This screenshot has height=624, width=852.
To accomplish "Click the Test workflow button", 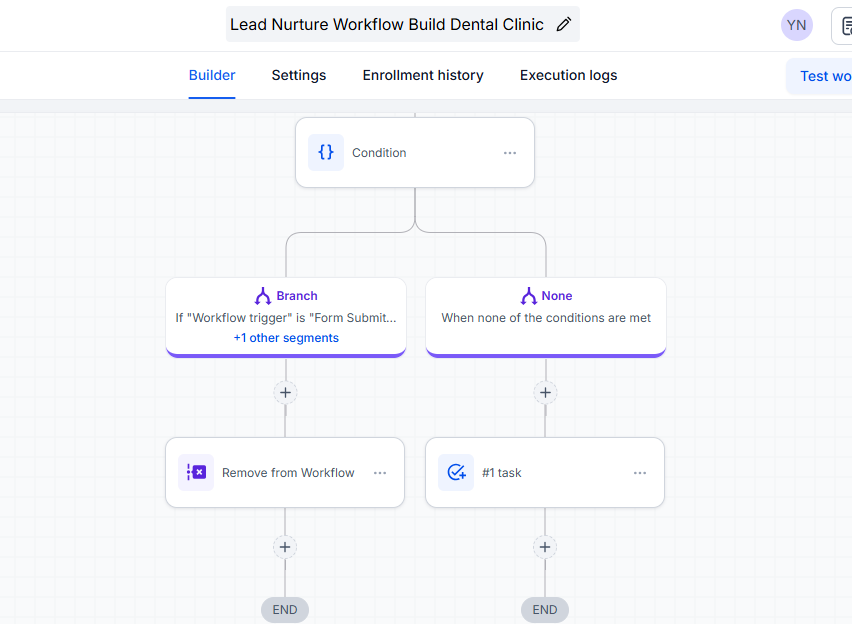I will coord(819,76).
